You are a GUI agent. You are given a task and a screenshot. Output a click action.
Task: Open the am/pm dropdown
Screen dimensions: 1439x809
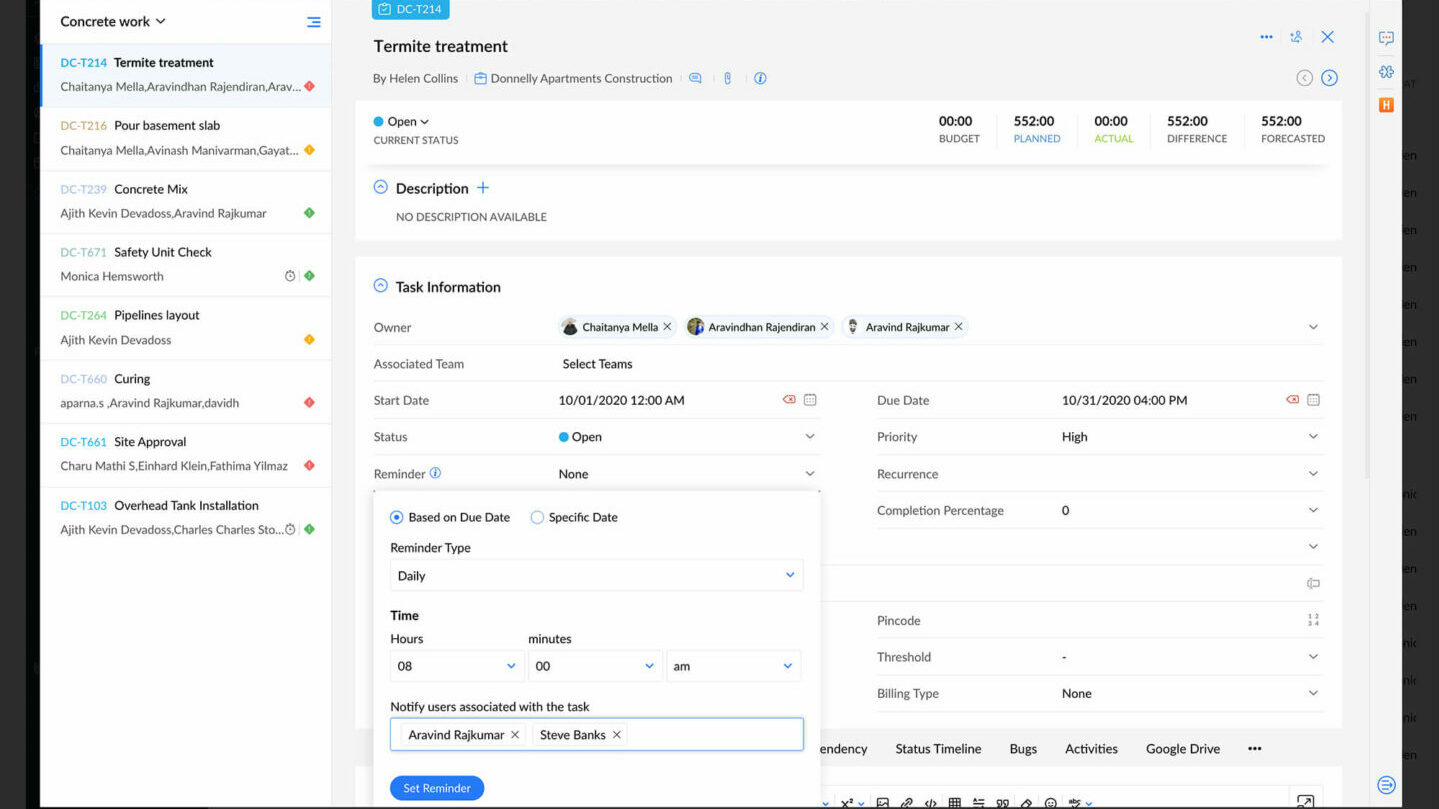pos(733,666)
